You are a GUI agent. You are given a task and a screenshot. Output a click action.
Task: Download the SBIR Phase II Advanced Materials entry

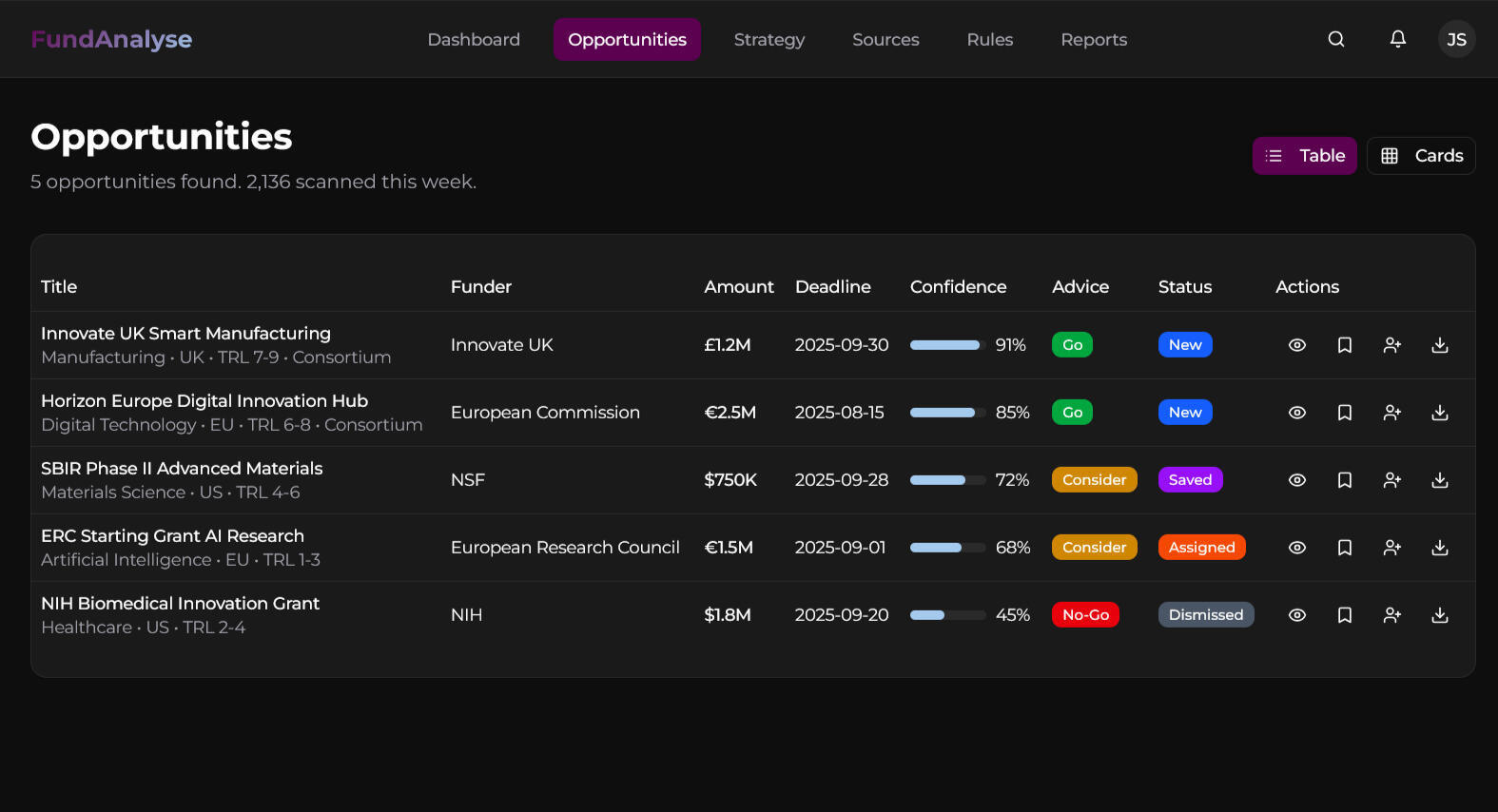[x=1440, y=480]
